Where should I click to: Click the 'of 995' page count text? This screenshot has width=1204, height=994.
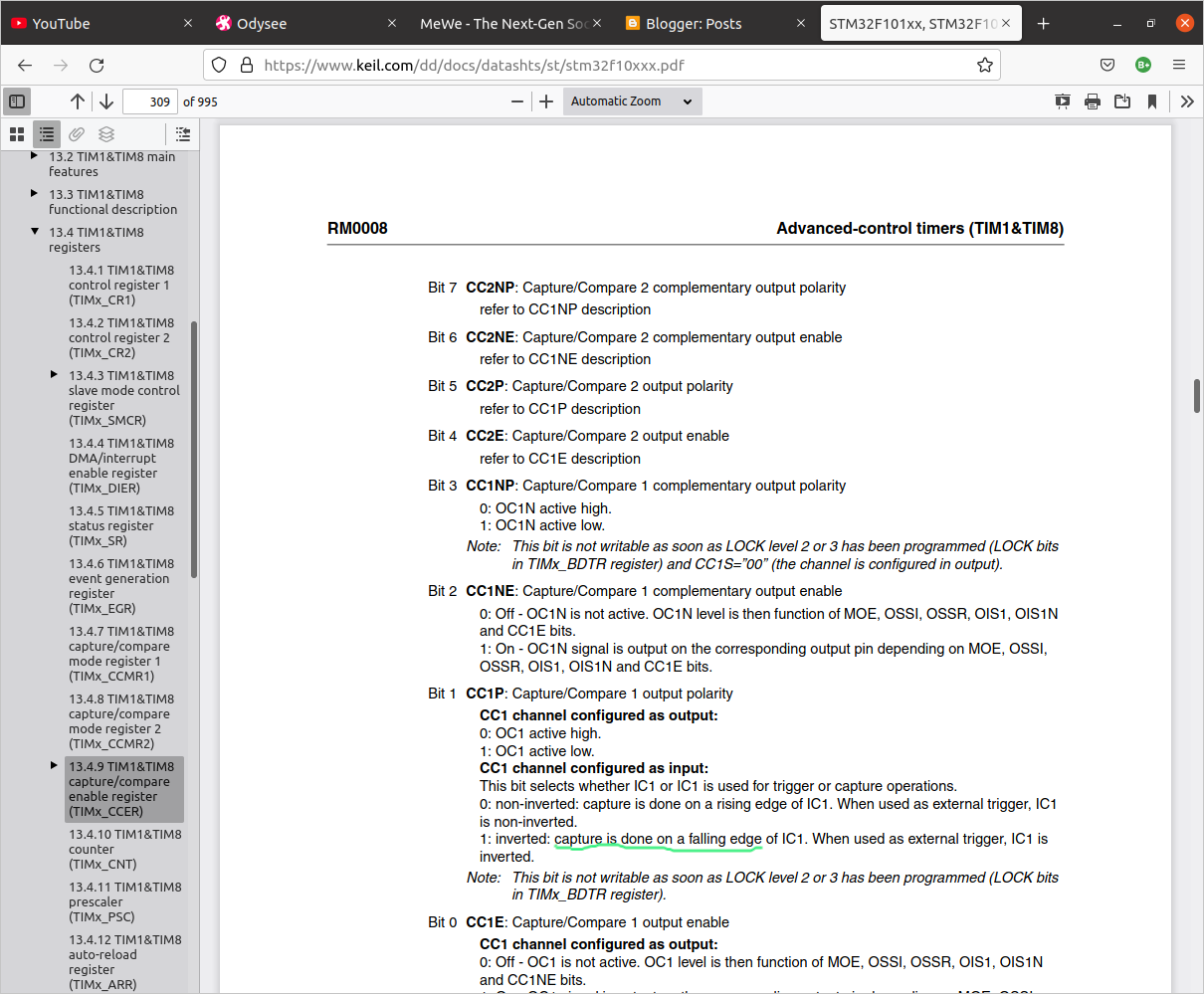point(200,101)
